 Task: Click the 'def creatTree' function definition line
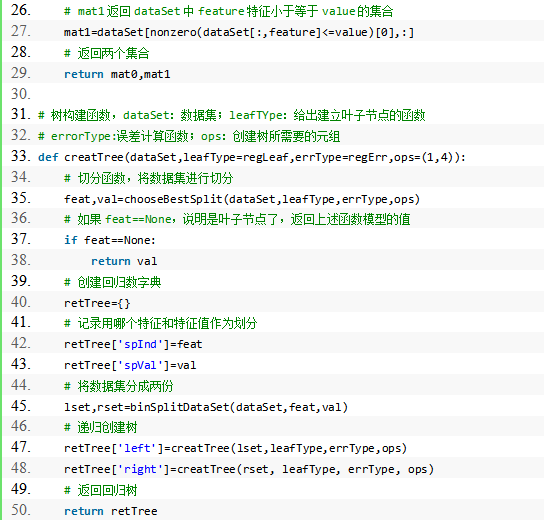pos(252,157)
